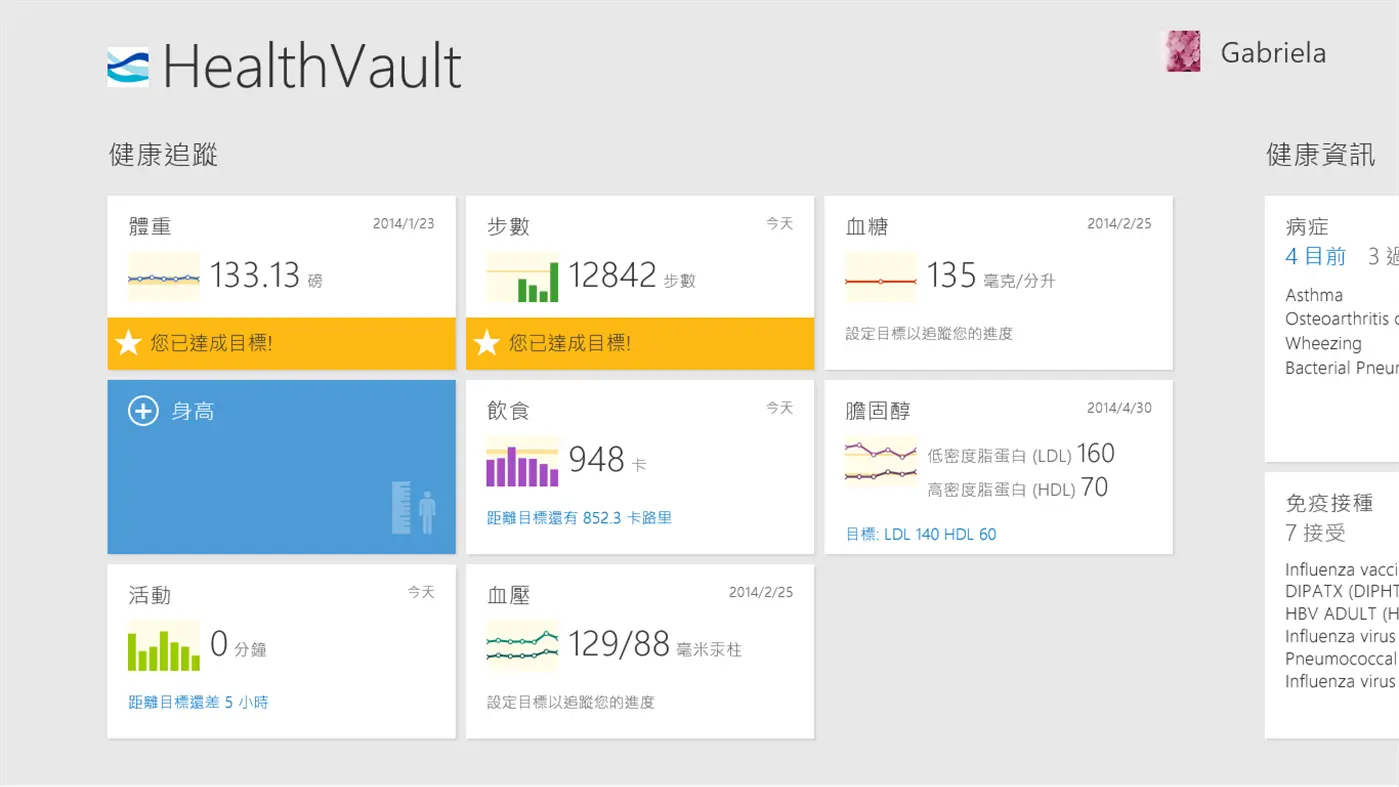This screenshot has height=787, width=1399.
Task: Select the 4 目前 conditions tab
Action: [1316, 256]
